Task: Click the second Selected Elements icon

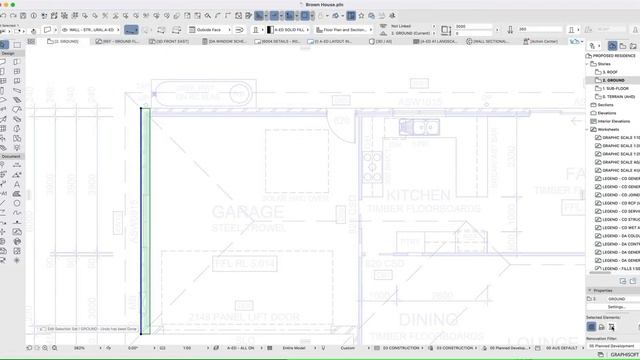Action: (601, 327)
